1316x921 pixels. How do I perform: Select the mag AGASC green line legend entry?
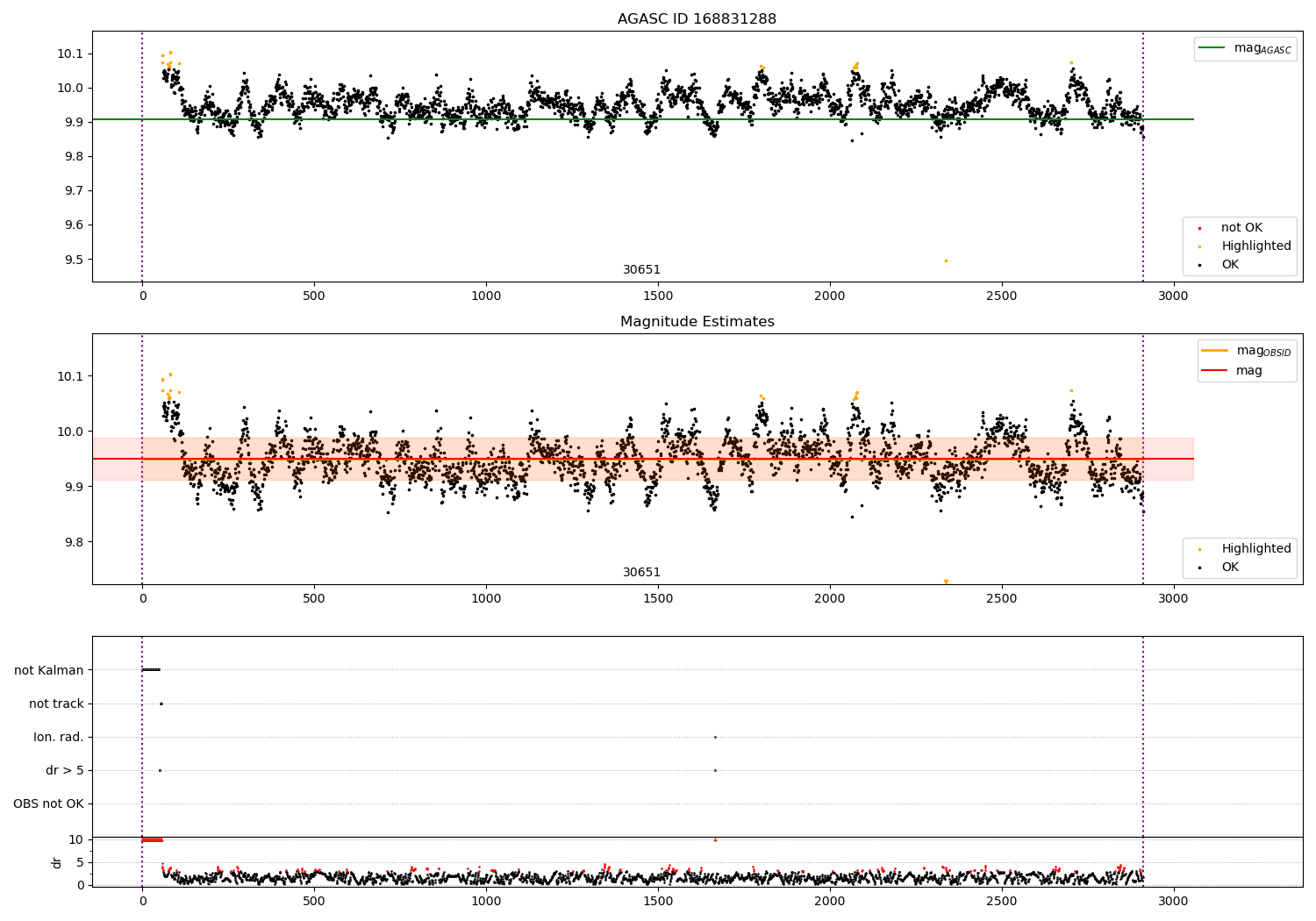click(1245, 48)
